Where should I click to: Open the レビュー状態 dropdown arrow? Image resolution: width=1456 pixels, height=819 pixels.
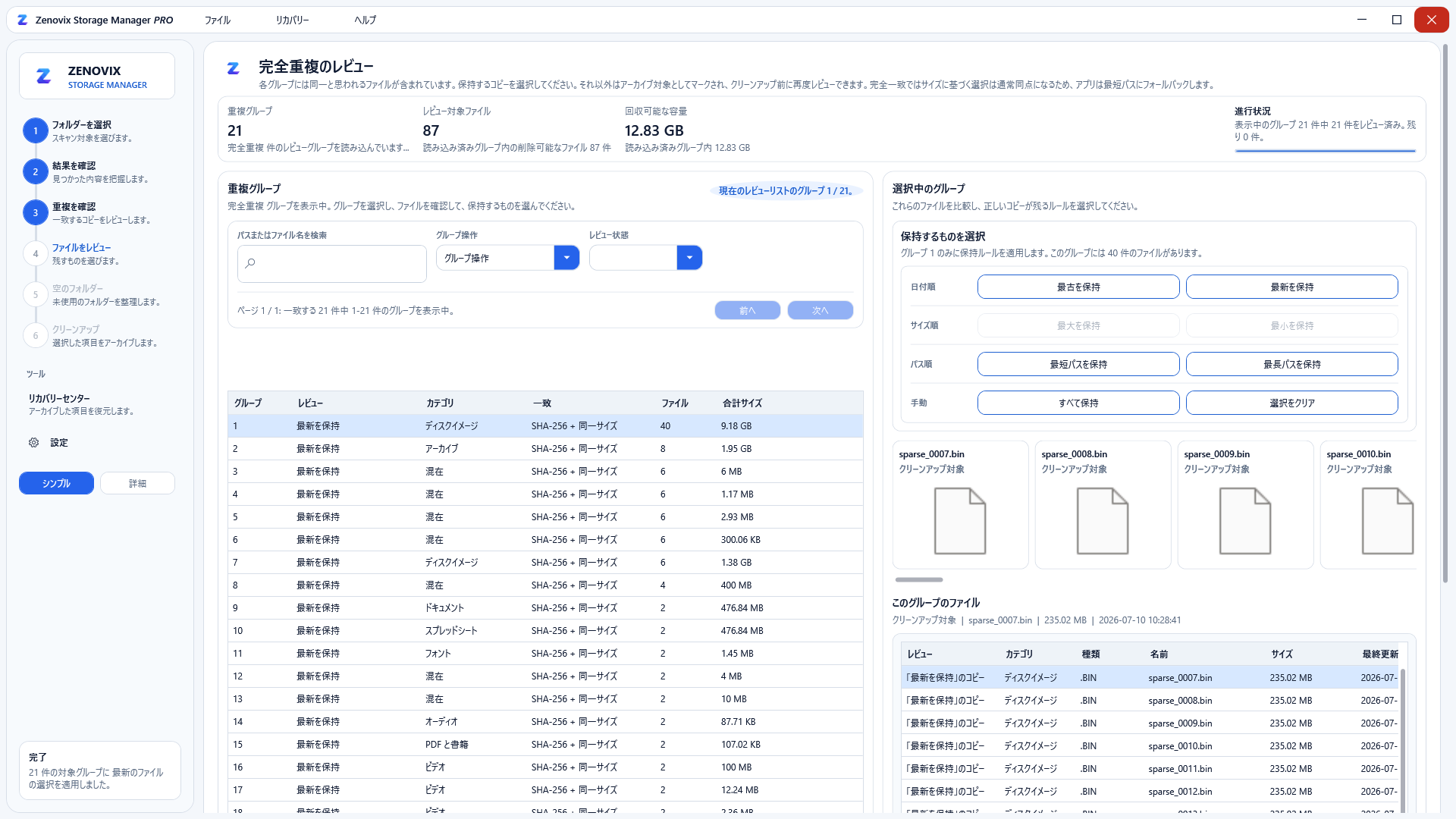point(689,258)
